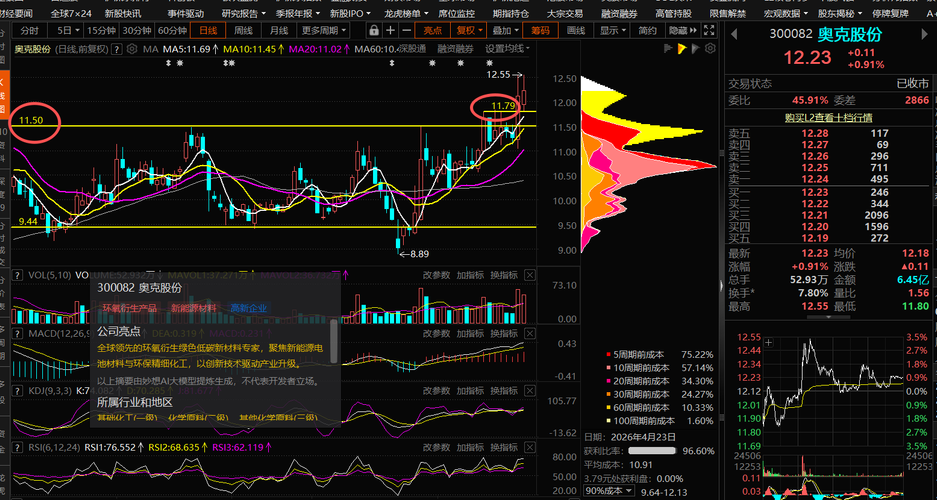Open the 90%成本 cost dropdown
Screen dimensions: 937x500
[x=610, y=491]
